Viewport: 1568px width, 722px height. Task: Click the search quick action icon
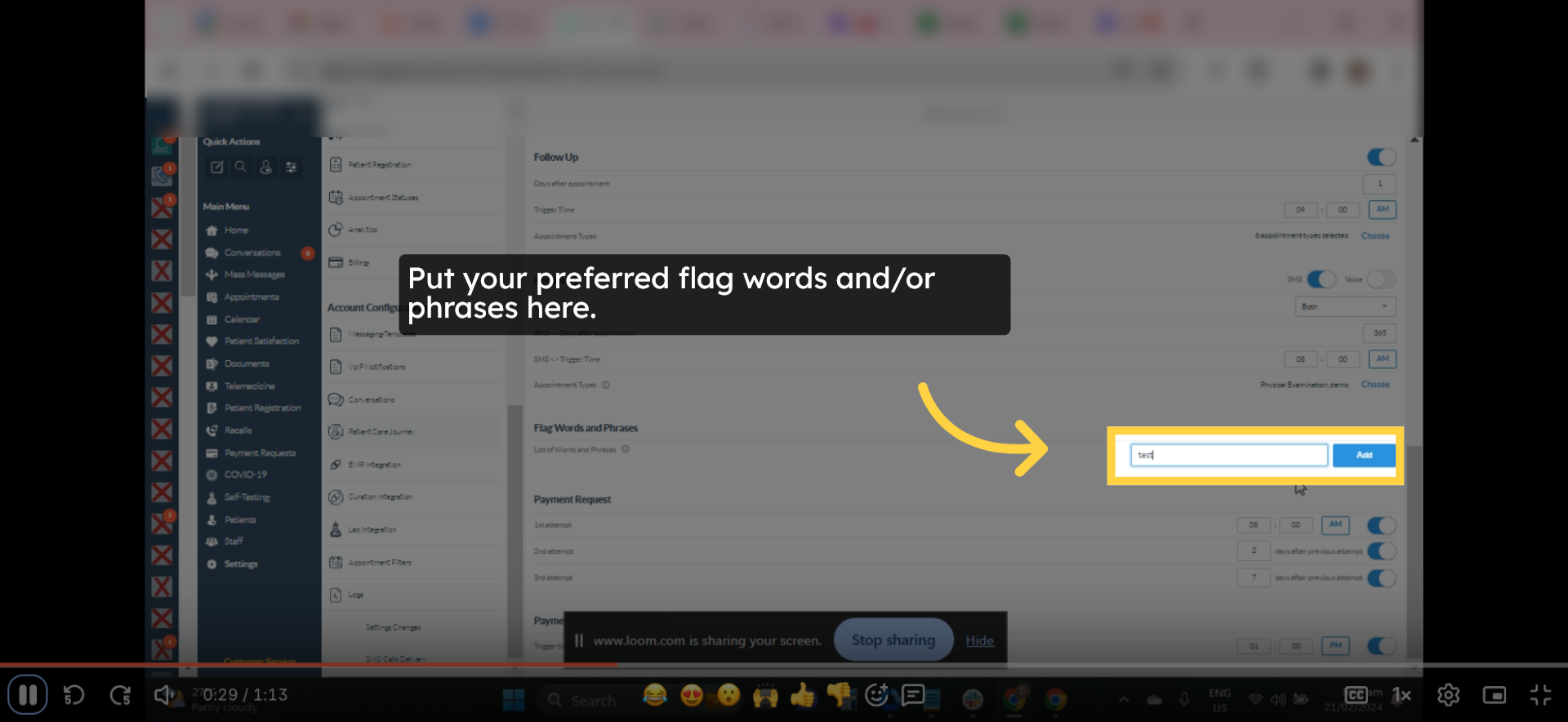coord(241,167)
